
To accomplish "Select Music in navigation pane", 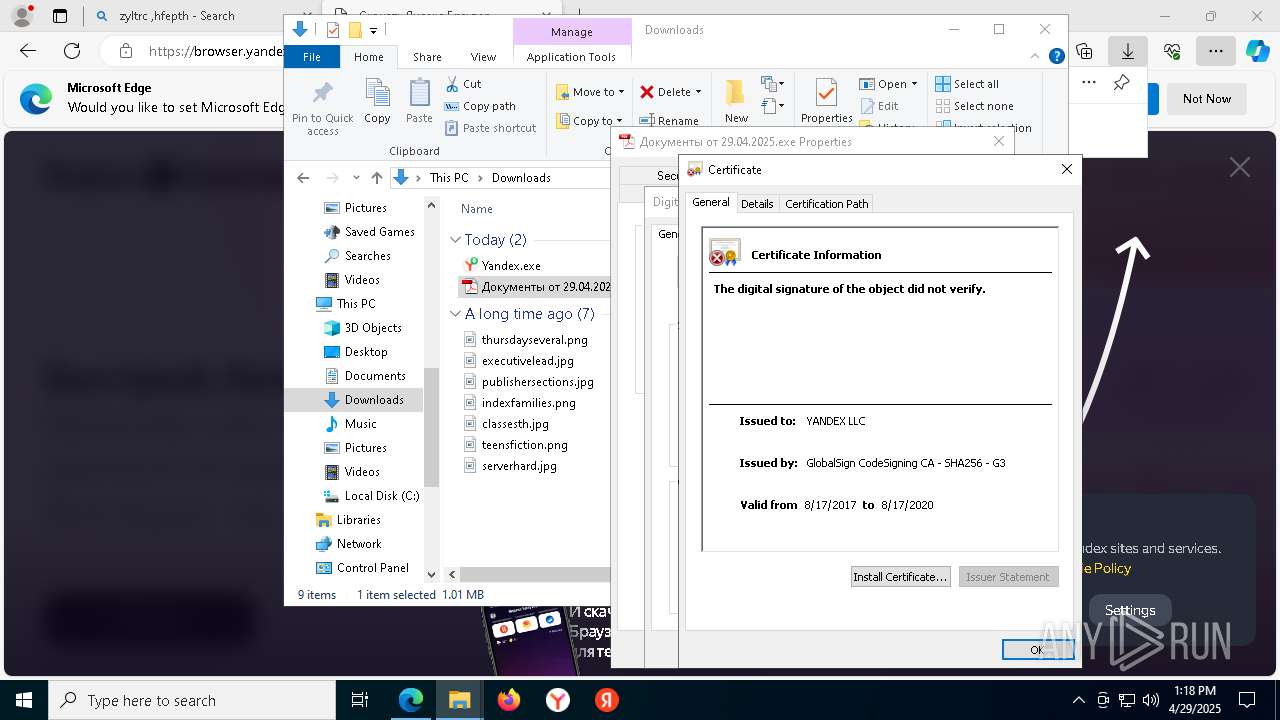I will (360, 424).
